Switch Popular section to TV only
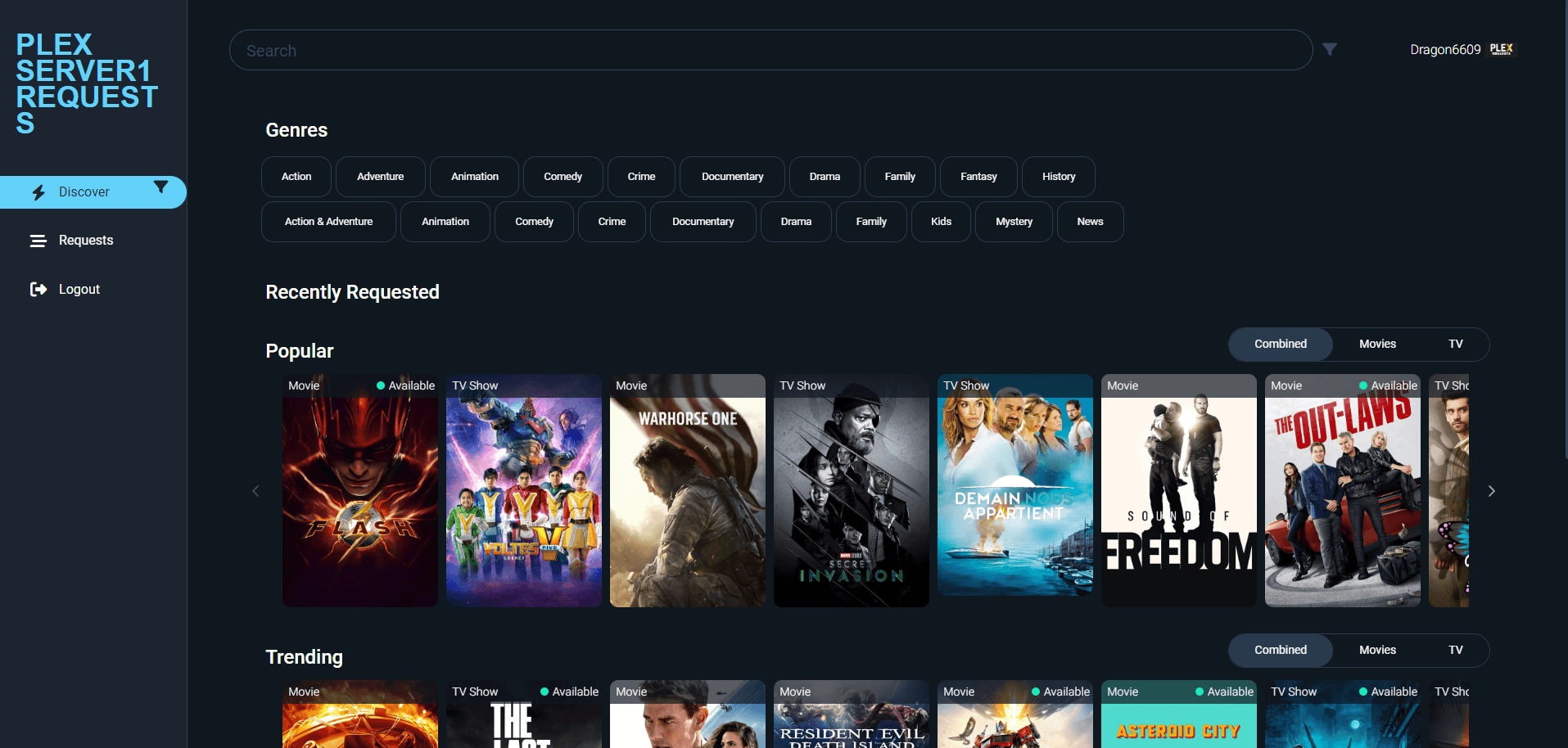 [x=1455, y=344]
